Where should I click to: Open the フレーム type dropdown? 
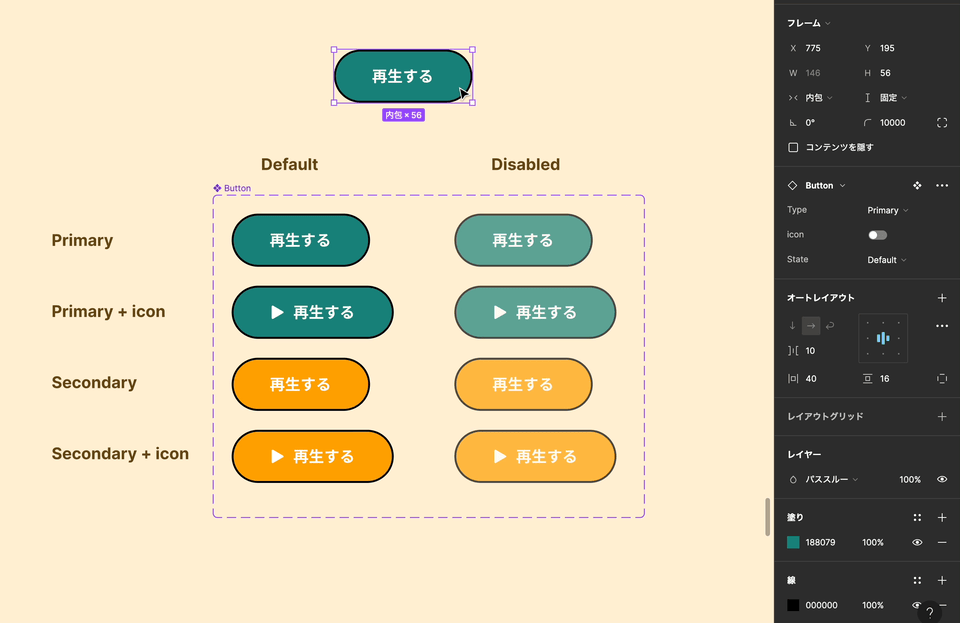point(809,23)
